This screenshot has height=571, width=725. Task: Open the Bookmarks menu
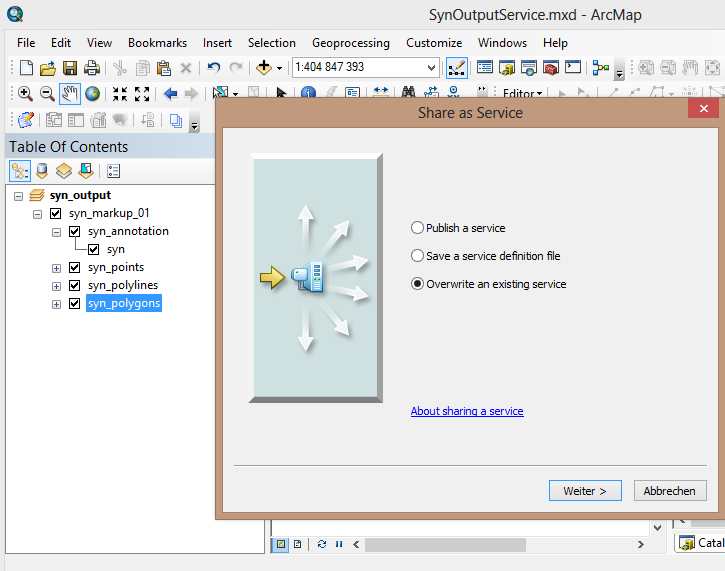pyautogui.click(x=157, y=43)
